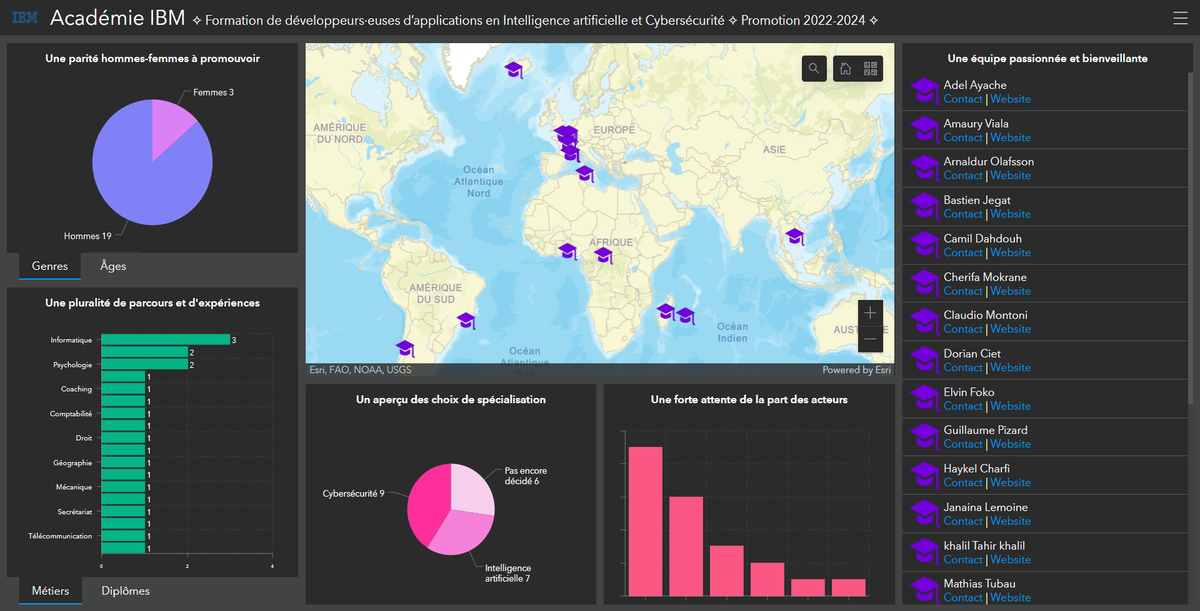This screenshot has width=1200, height=611.
Task: Click the Informatique bar with value 3
Action: tap(165, 340)
